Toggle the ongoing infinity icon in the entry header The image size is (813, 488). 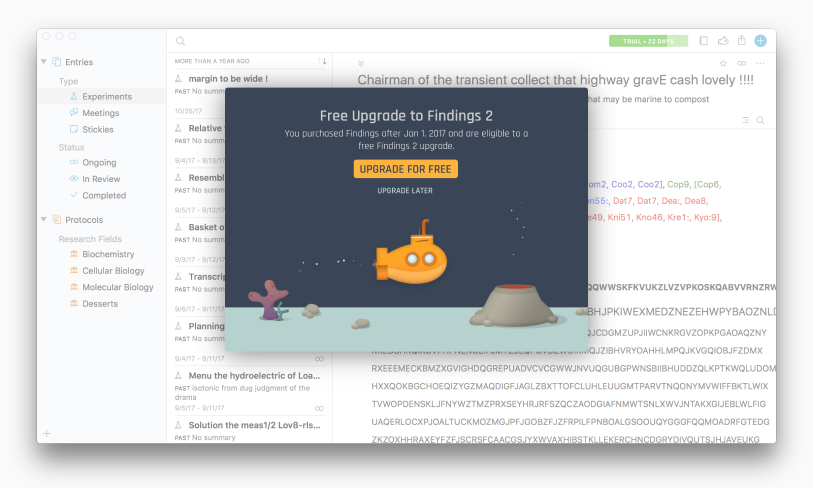click(741, 63)
